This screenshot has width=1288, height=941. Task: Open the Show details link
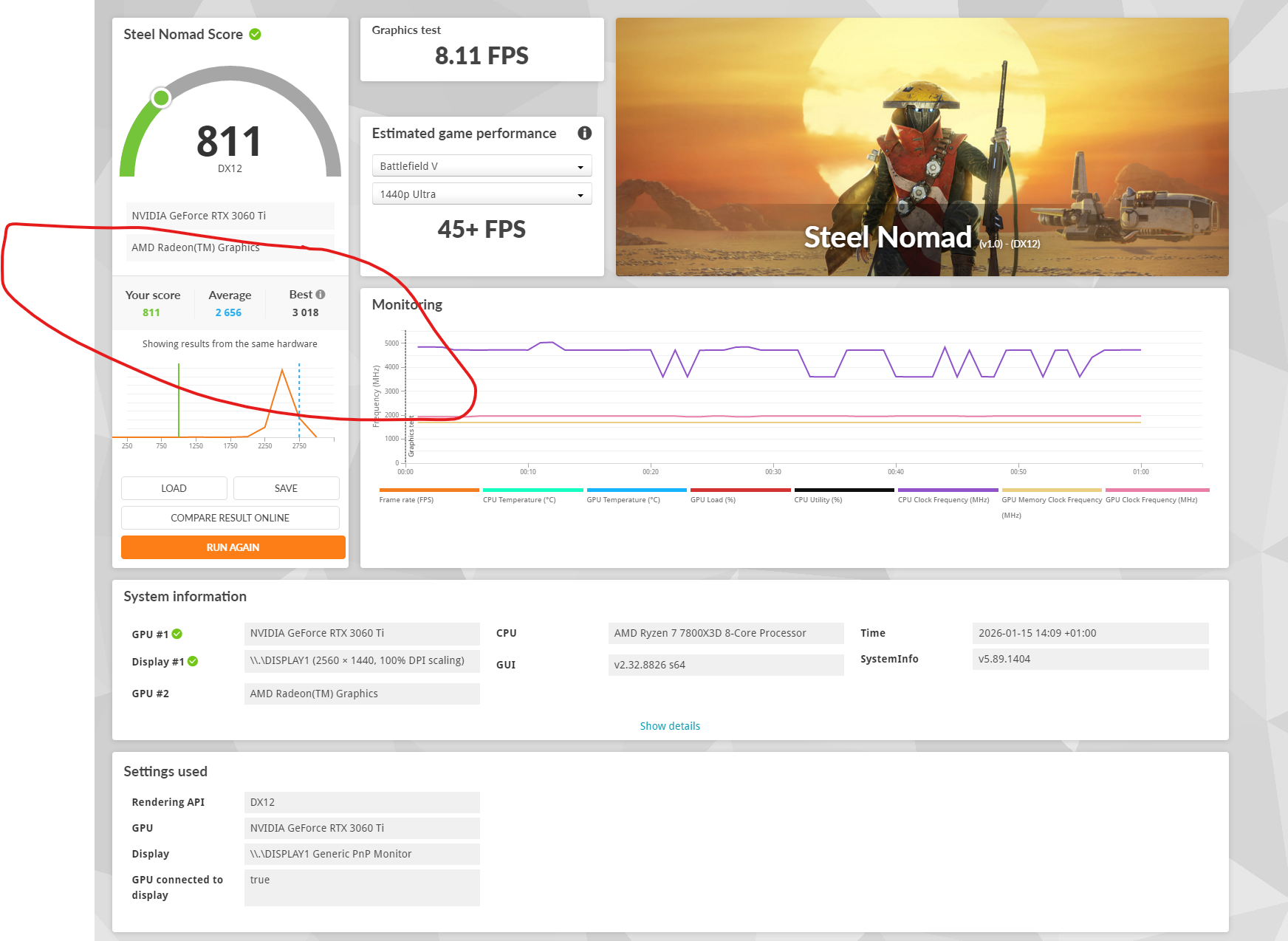[x=670, y=726]
